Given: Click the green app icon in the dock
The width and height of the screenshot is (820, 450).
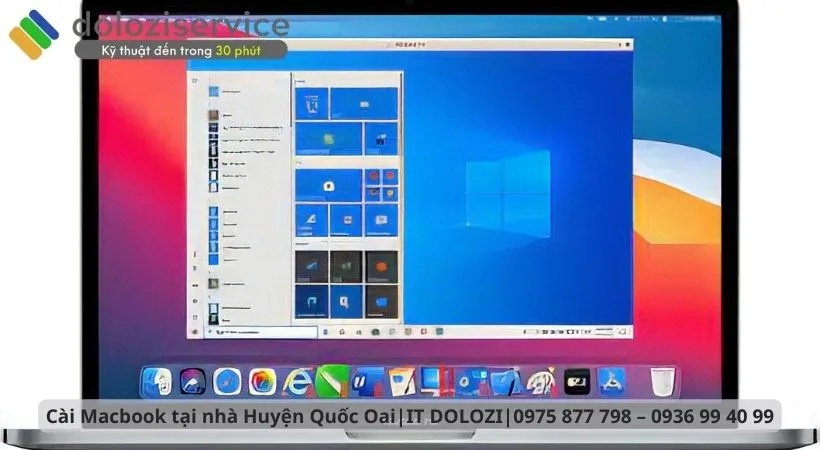Looking at the screenshot, I should 332,381.
